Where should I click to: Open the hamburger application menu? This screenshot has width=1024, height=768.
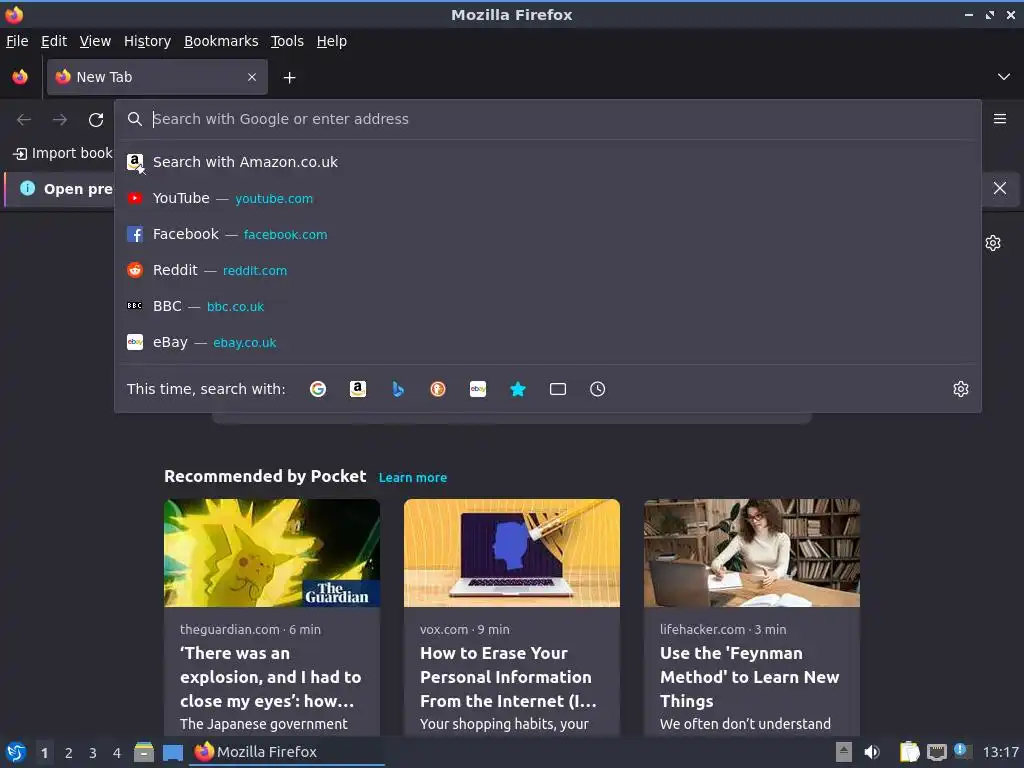pyautogui.click(x=1000, y=119)
